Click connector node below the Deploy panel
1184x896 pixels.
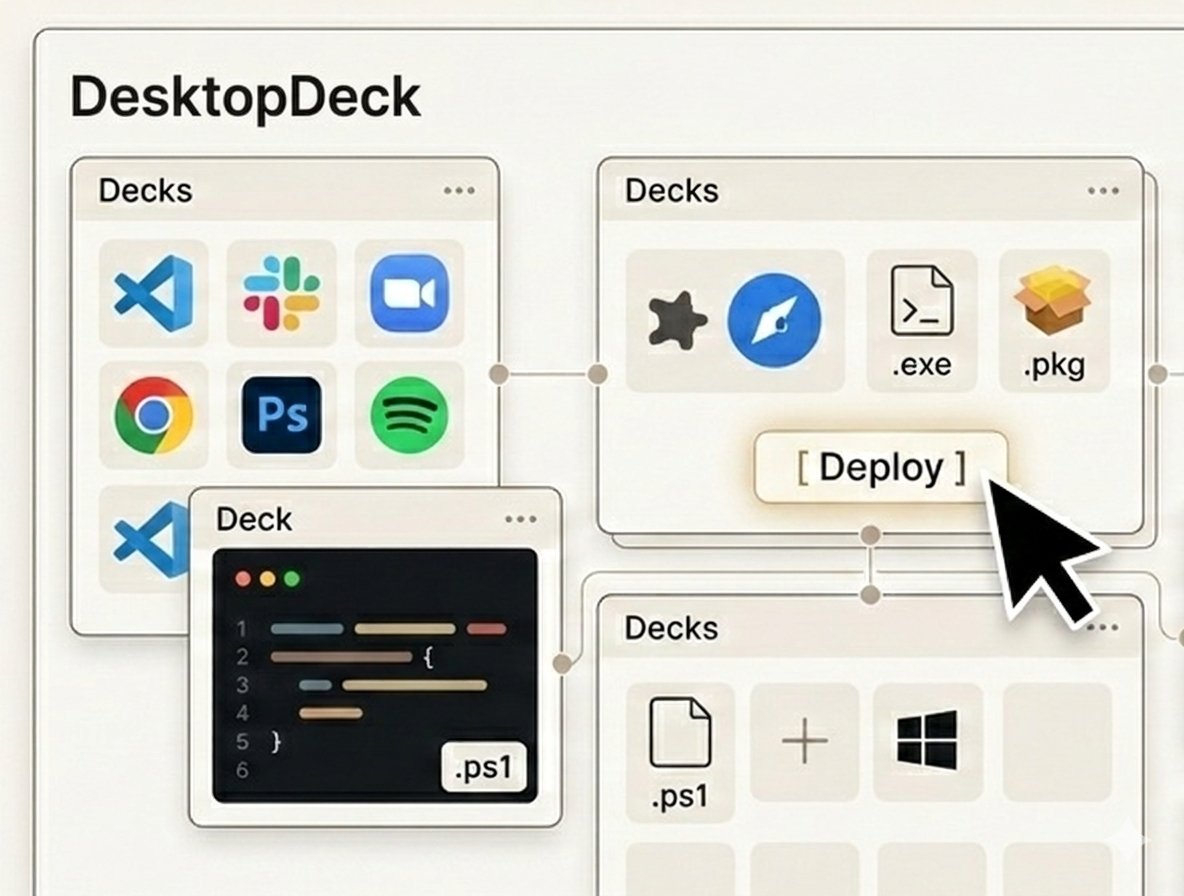(x=871, y=535)
